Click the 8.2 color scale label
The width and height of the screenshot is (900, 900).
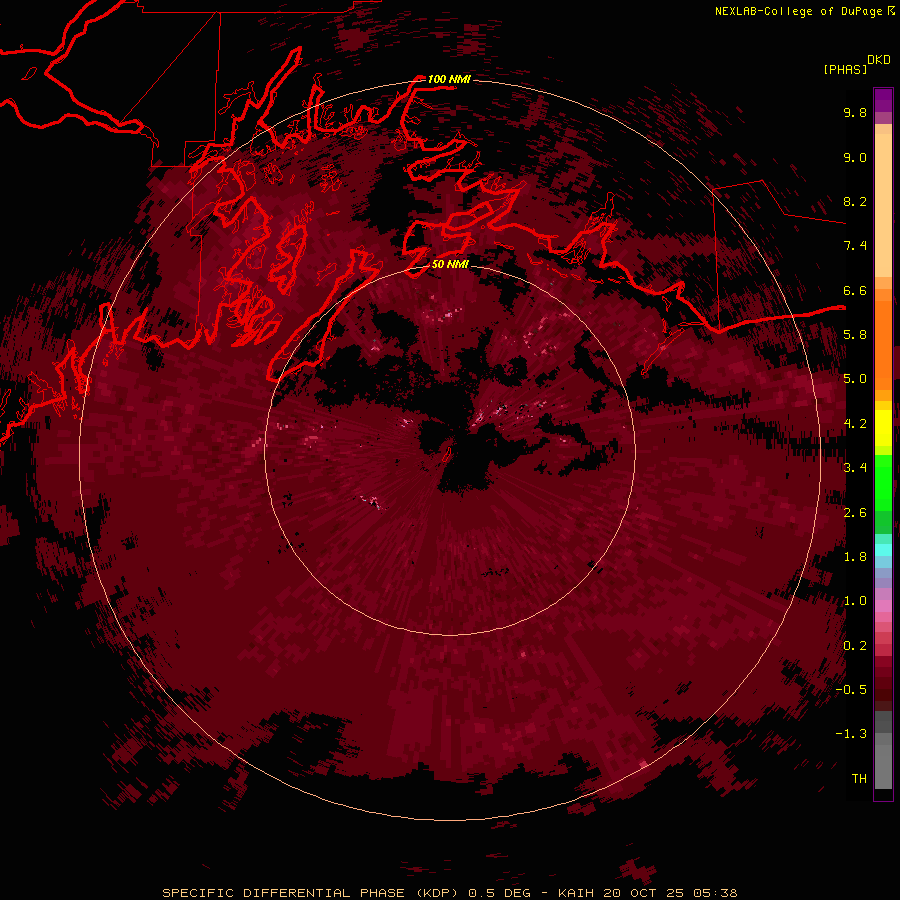click(x=855, y=201)
